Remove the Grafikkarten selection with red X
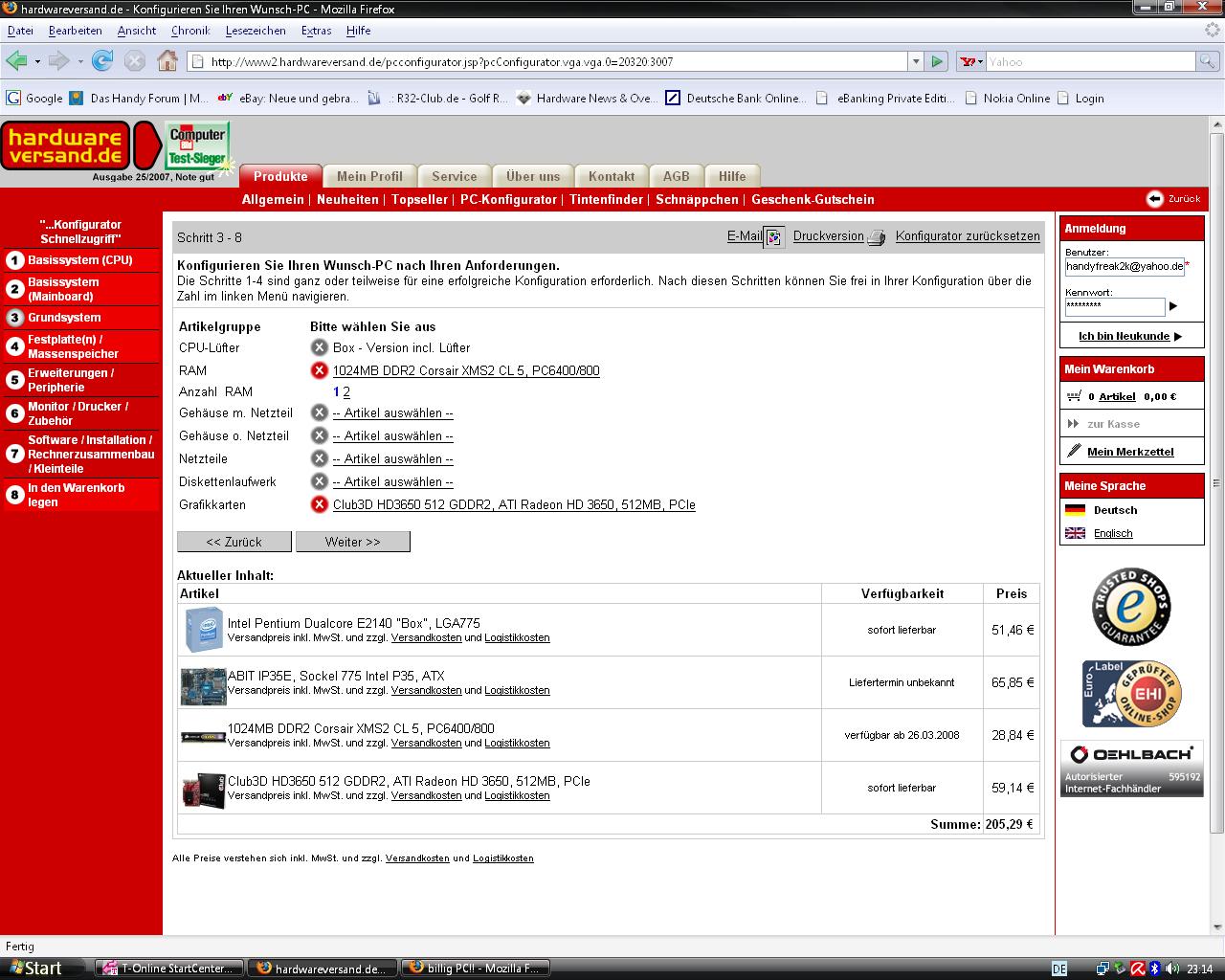The width and height of the screenshot is (1225, 980). click(x=320, y=504)
